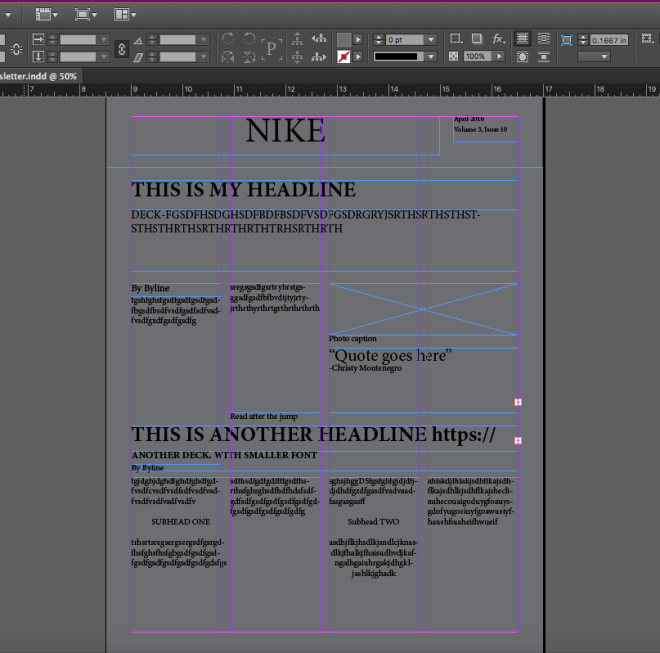Adjust the Shear X Angle stepper
This screenshot has width=660, height=653.
pos(152,56)
